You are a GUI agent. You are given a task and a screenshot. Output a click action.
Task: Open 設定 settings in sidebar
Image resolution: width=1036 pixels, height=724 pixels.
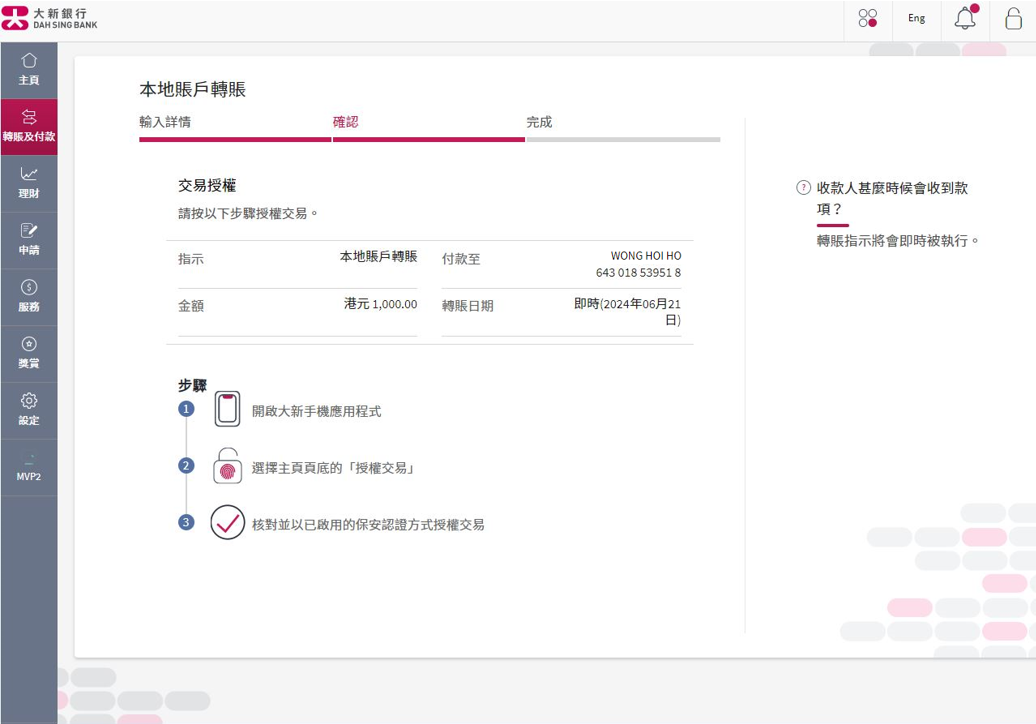tap(29, 411)
